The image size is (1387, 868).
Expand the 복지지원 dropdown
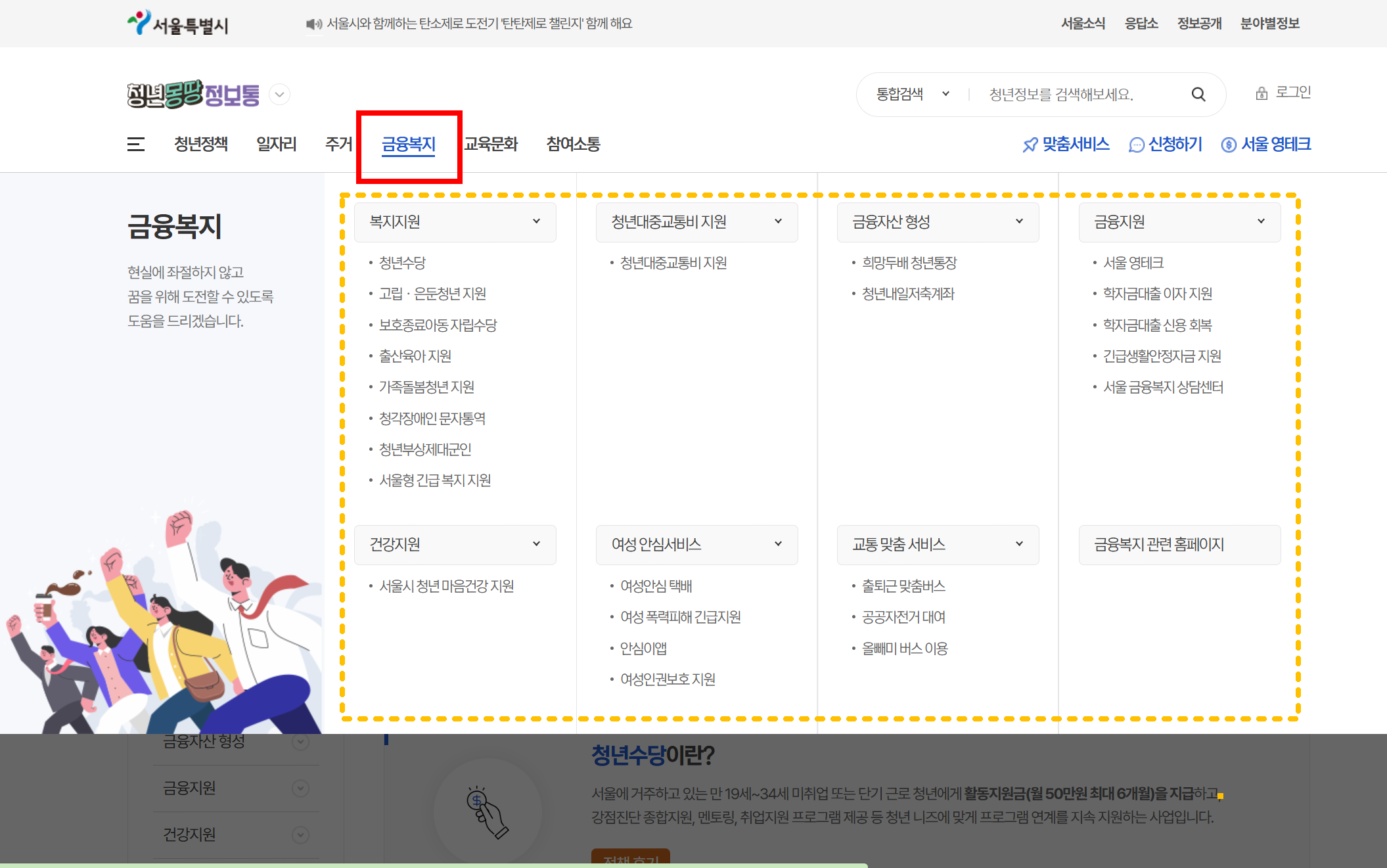455,222
